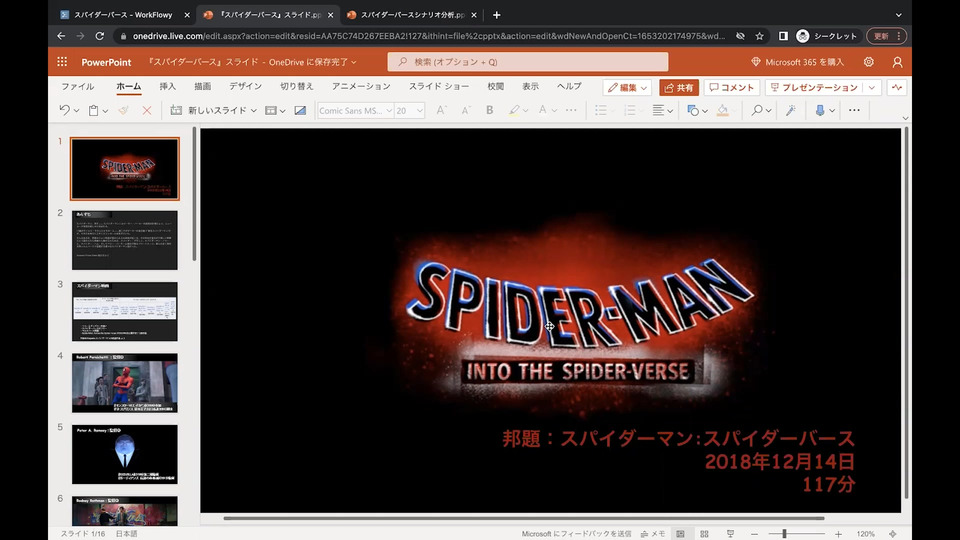
Task: Open the account profile icon
Action: point(898,62)
